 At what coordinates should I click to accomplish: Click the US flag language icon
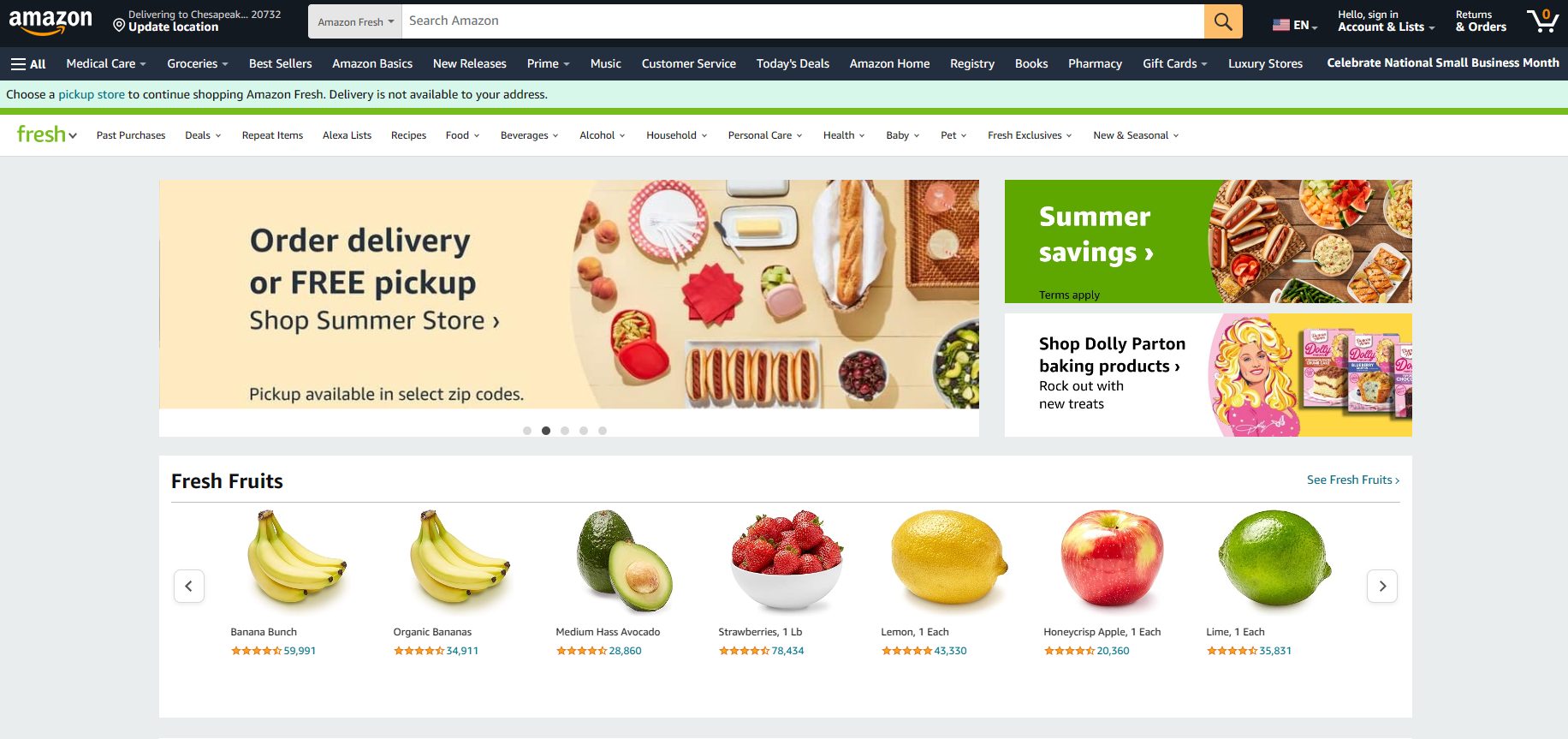pos(1280,25)
